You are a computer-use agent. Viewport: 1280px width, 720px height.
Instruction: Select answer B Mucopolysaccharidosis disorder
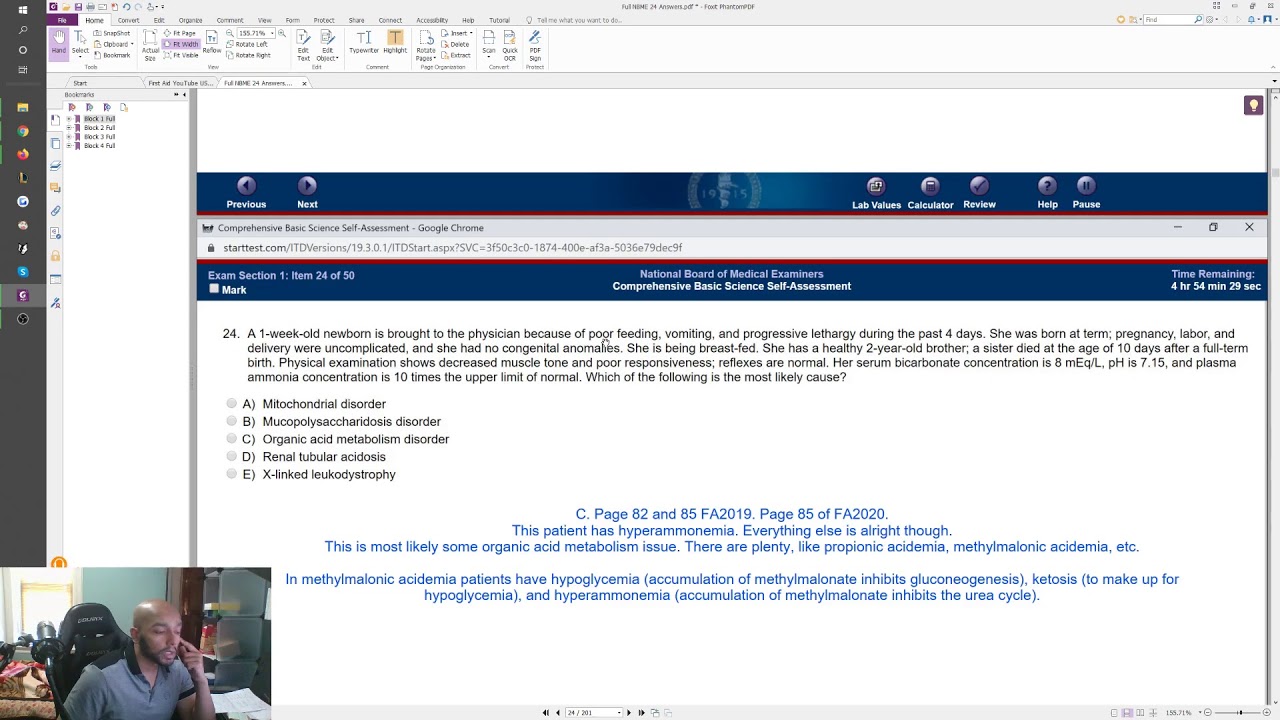coord(232,421)
